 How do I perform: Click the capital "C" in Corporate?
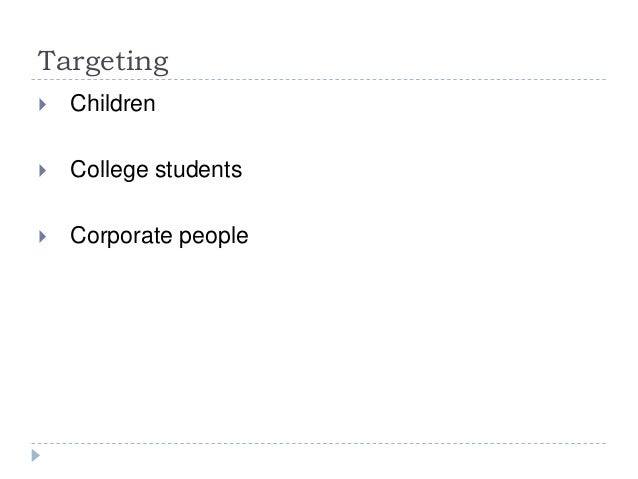pos(76,238)
